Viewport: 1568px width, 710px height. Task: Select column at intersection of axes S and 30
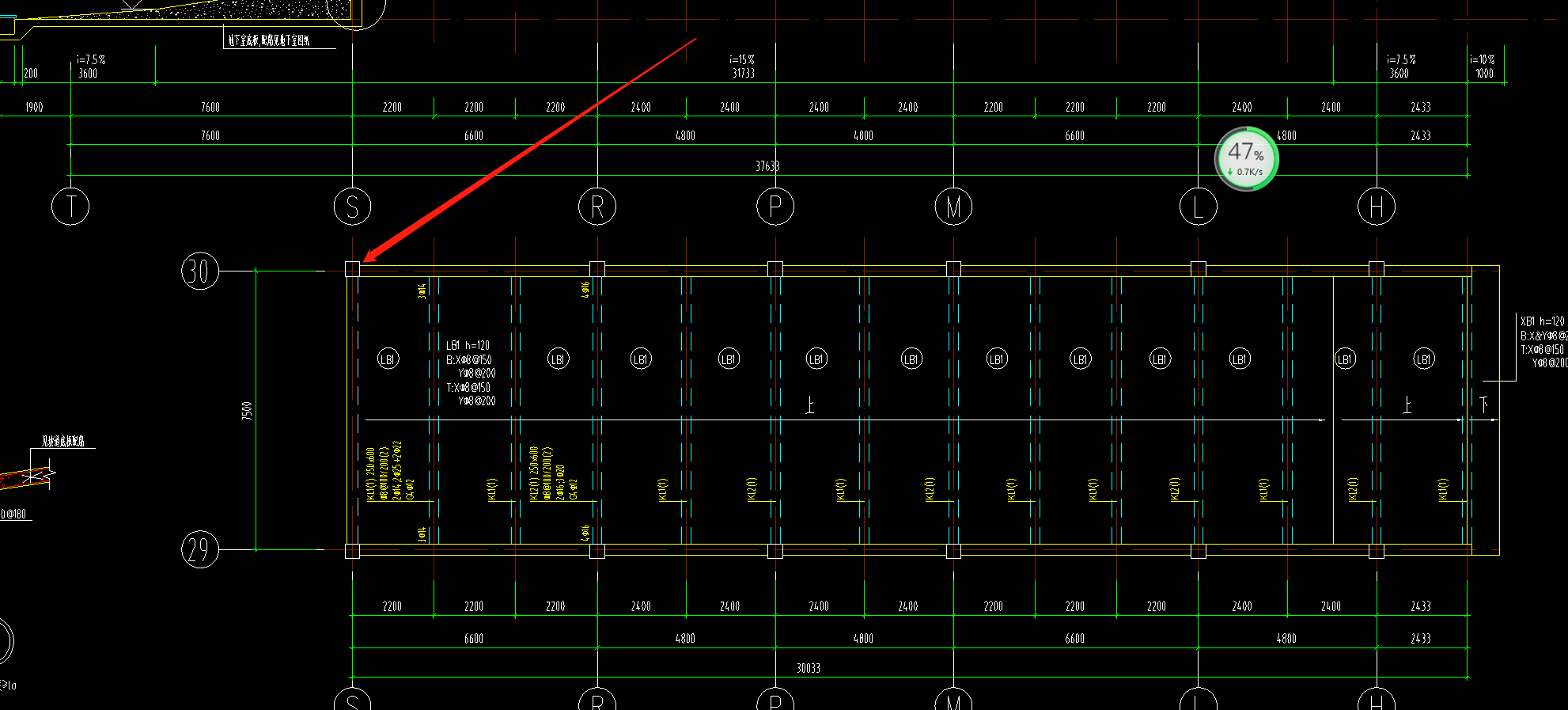pos(353,269)
